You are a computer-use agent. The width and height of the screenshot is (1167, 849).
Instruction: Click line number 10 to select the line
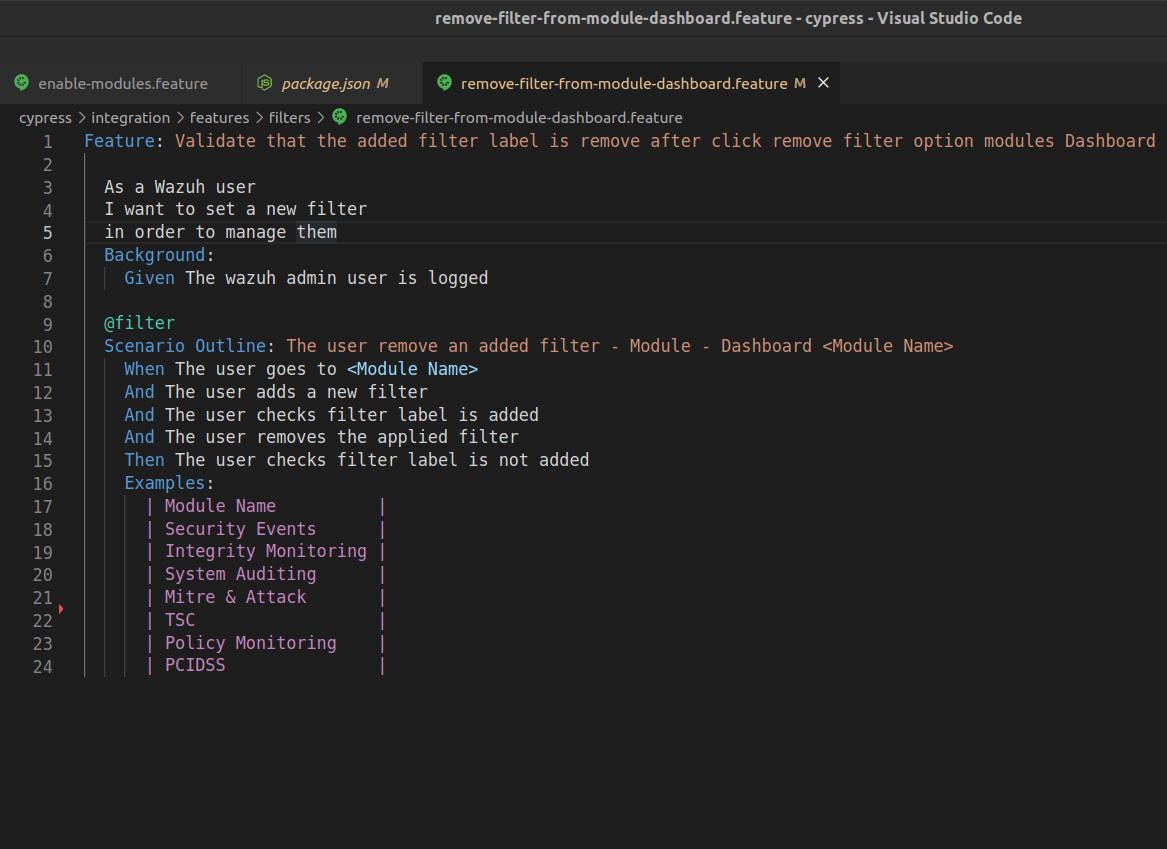coord(43,346)
